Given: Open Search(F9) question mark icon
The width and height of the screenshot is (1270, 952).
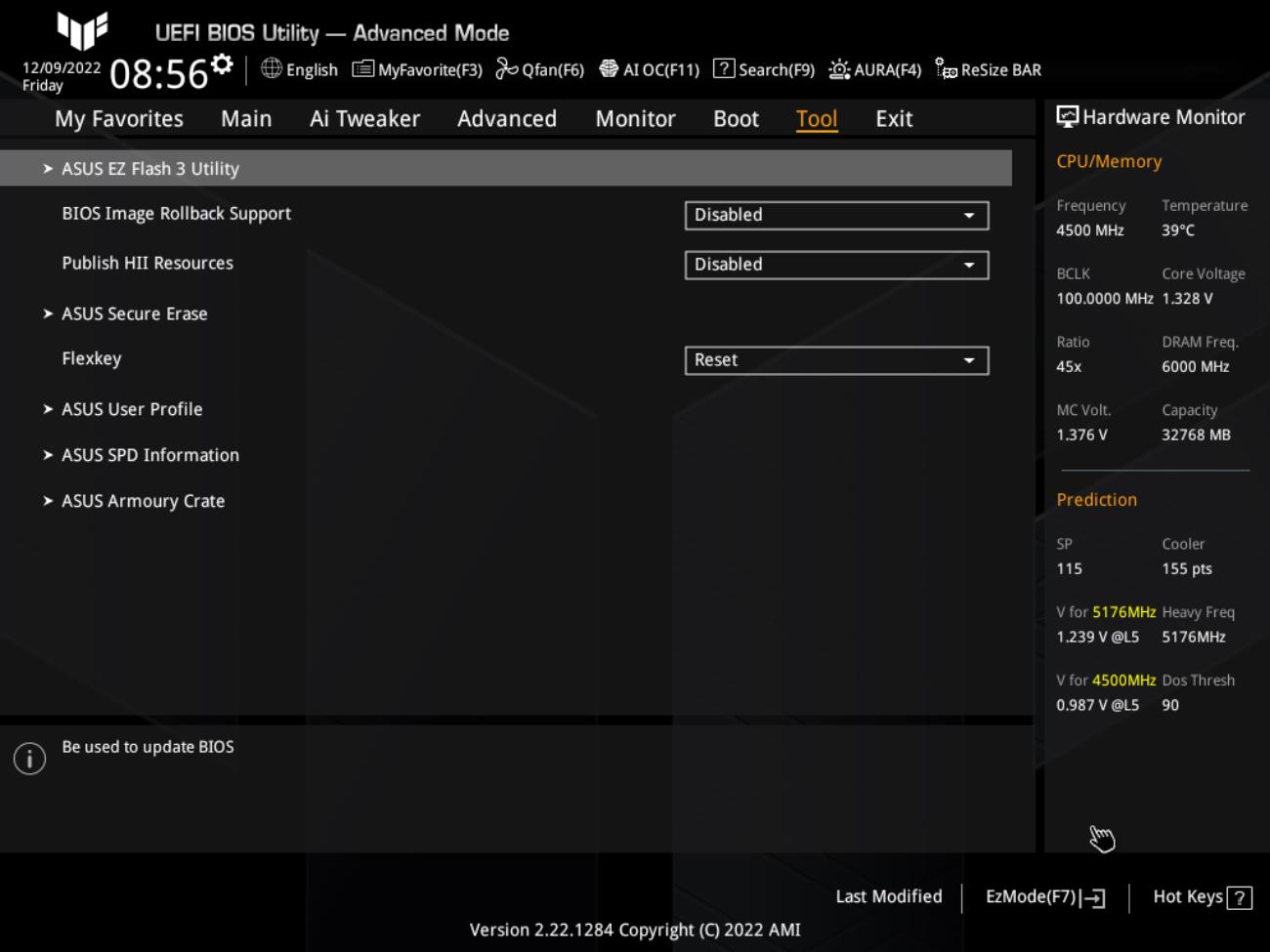Looking at the screenshot, I should pyautogui.click(x=724, y=68).
